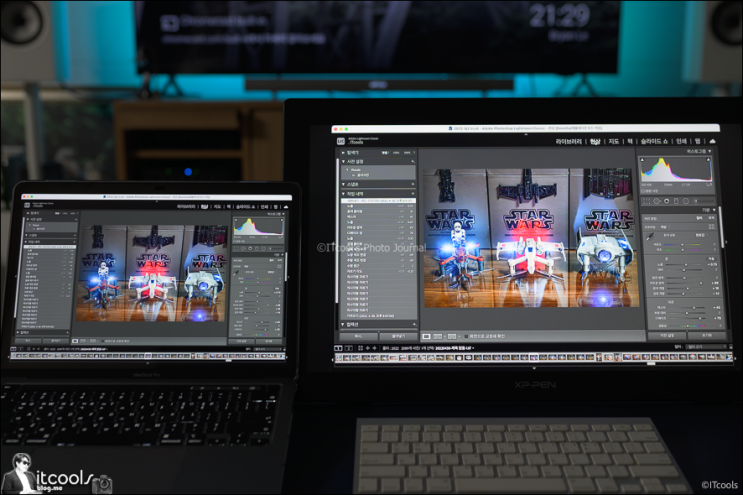Switch to 지도 module on XP-PEN screen
This screenshot has height=495, width=743.
614,141
